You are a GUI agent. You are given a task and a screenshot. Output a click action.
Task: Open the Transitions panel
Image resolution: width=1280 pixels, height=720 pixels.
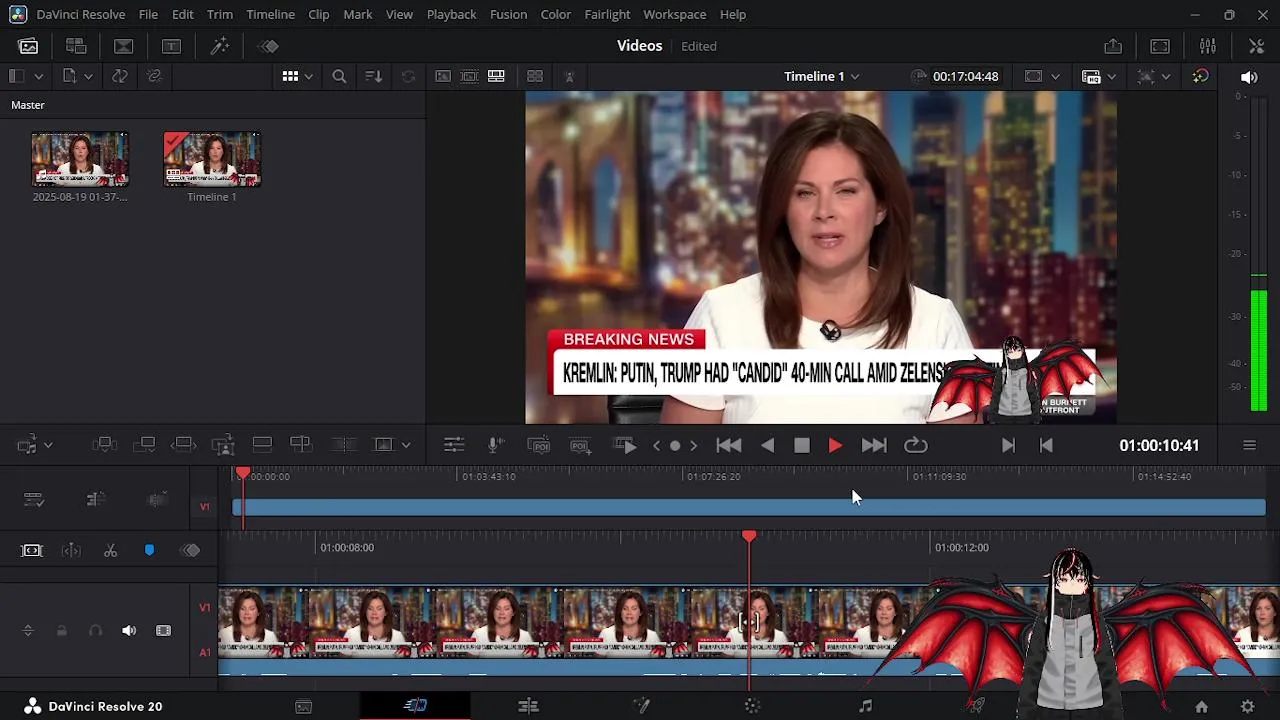(x=124, y=46)
